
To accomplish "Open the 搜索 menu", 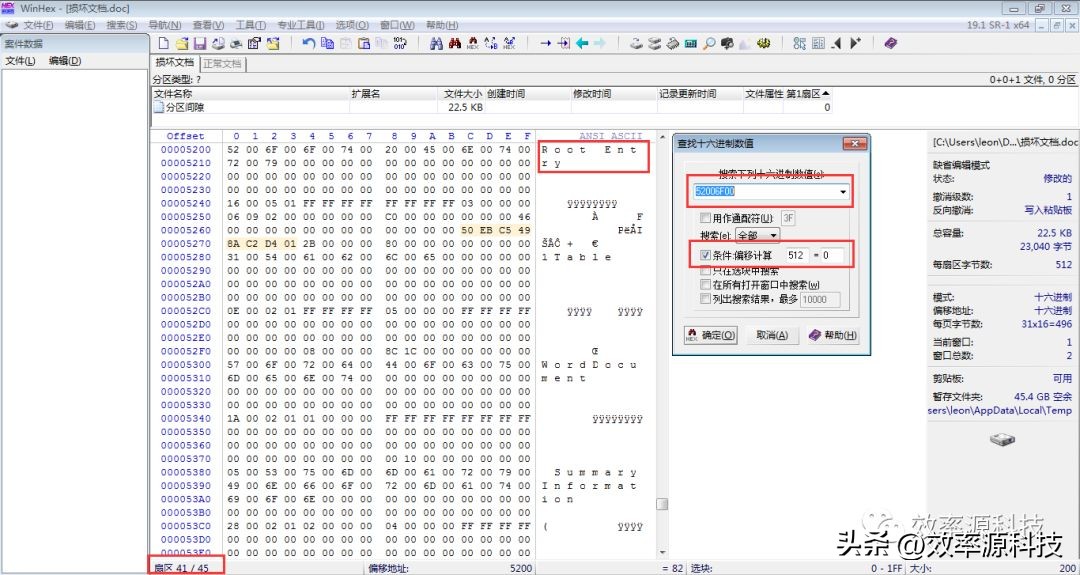I will (121, 25).
